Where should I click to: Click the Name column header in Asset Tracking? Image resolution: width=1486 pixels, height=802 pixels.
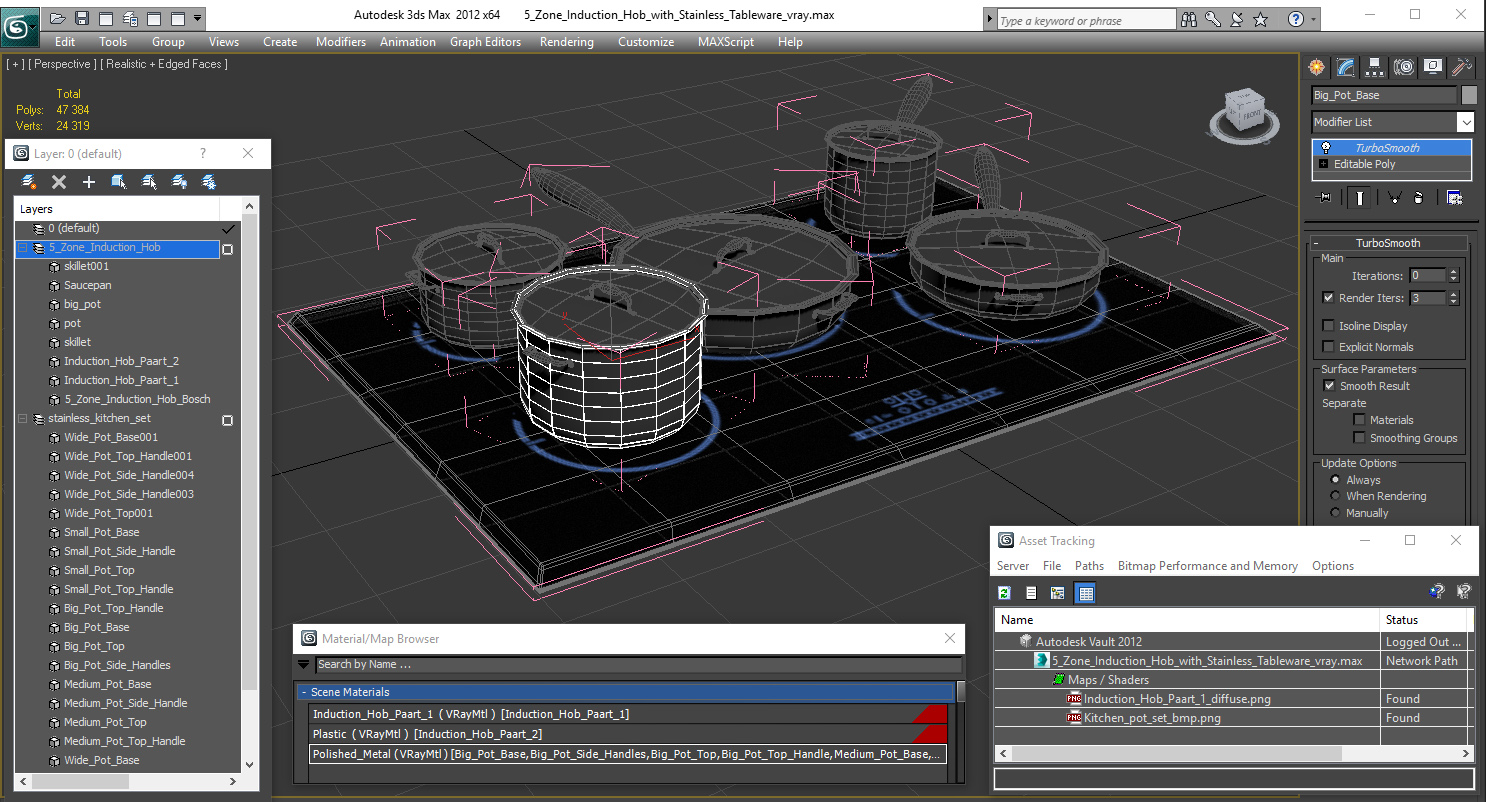click(x=1187, y=620)
